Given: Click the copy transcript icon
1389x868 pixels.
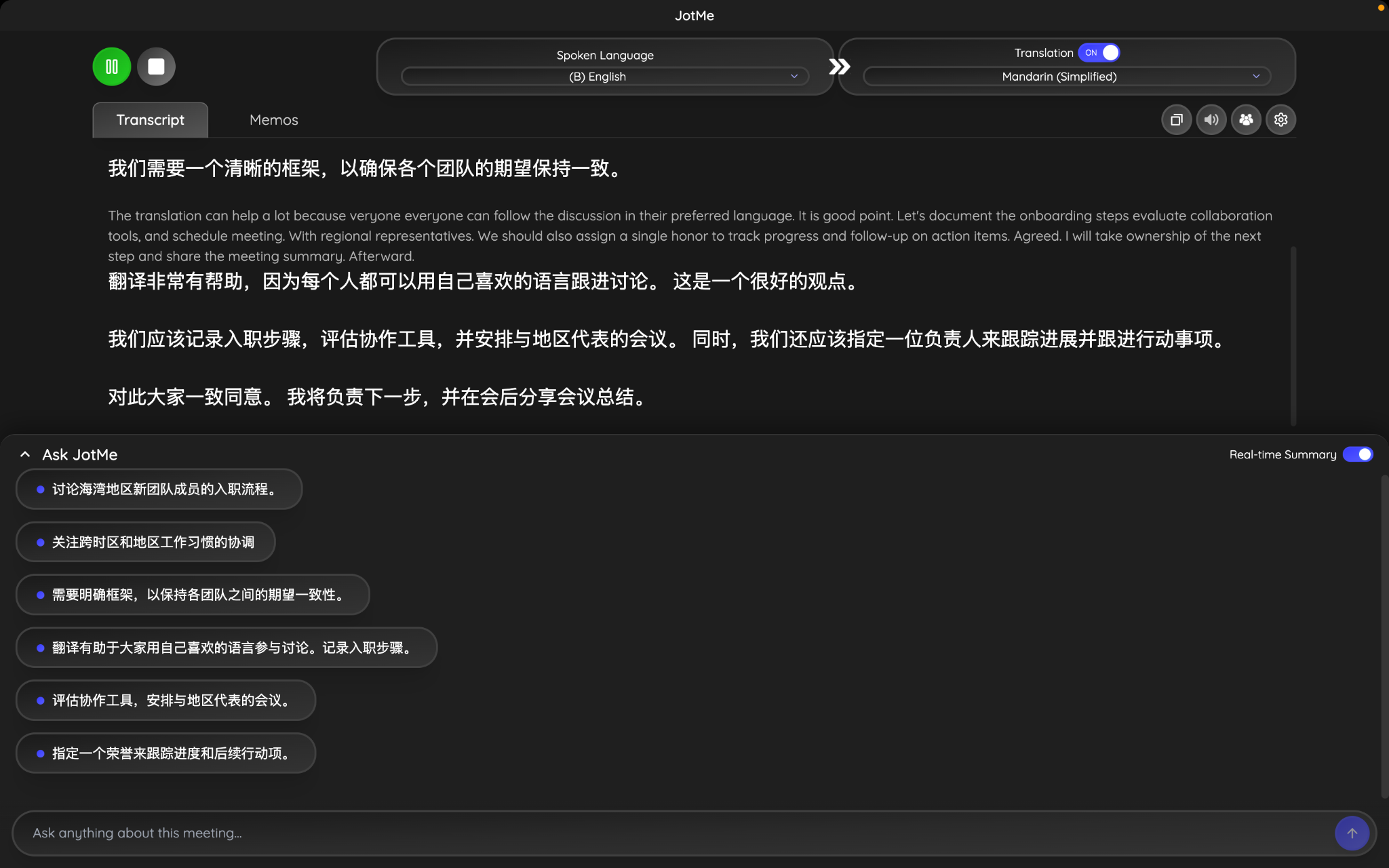Looking at the screenshot, I should pyautogui.click(x=1176, y=120).
